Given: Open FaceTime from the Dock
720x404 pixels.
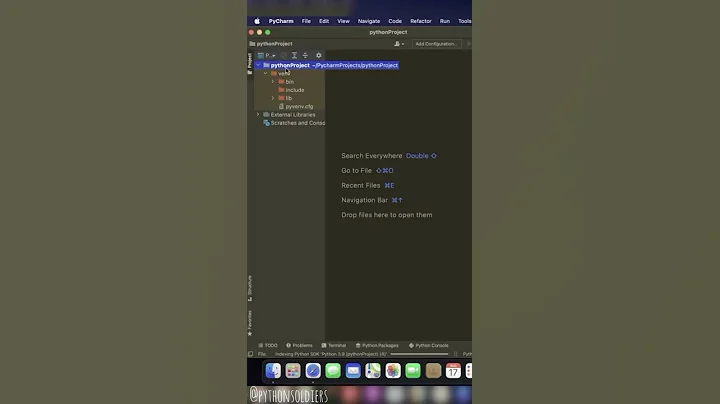Looking at the screenshot, I should pyautogui.click(x=413, y=370).
